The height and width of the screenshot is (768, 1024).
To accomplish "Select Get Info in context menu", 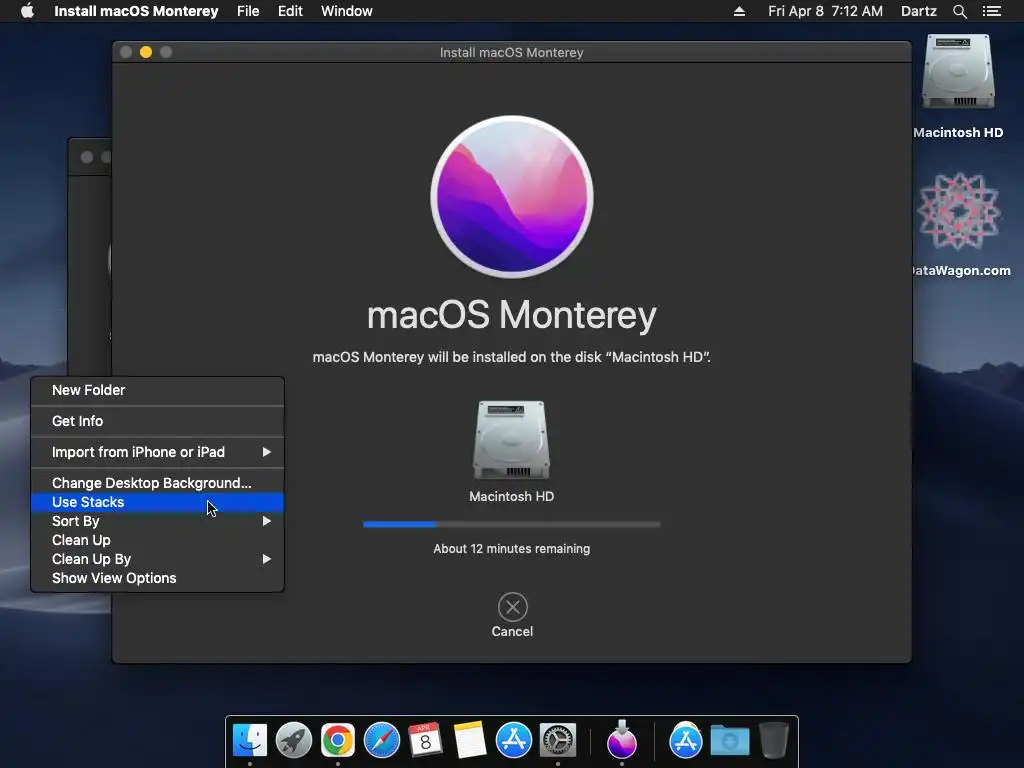I will click(x=157, y=421).
